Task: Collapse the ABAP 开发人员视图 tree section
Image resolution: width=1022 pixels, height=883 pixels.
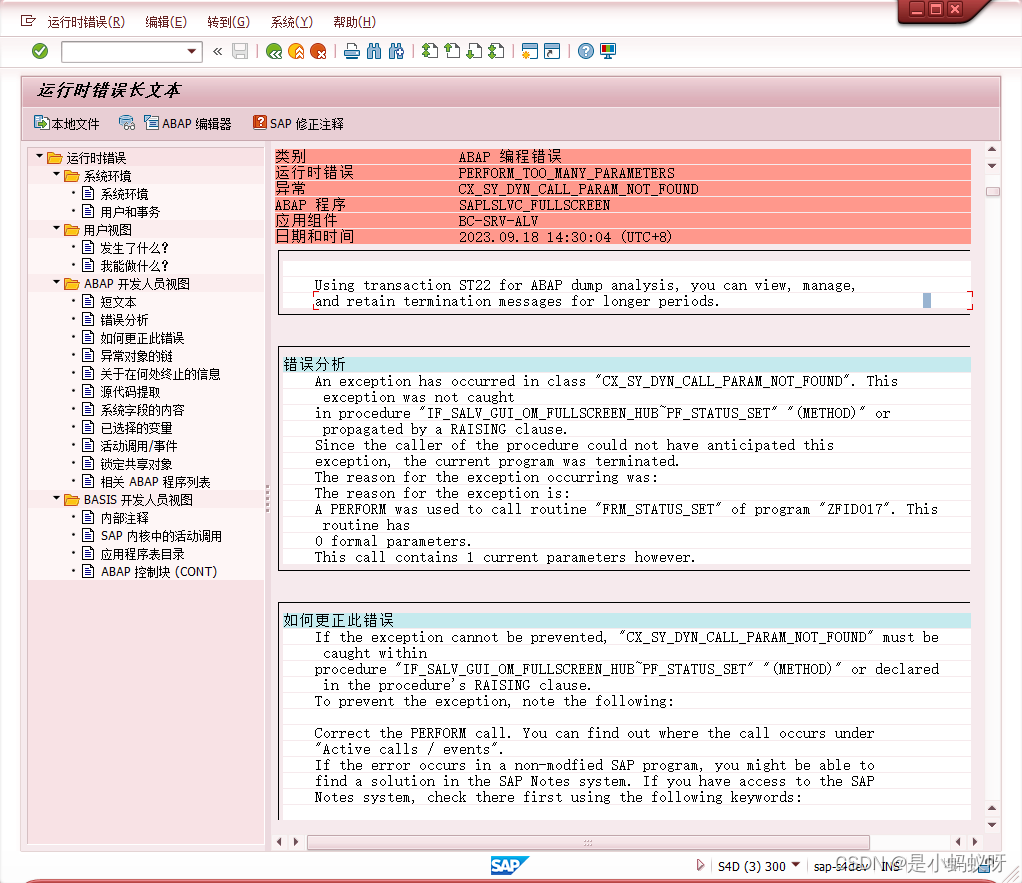Action: pos(58,283)
